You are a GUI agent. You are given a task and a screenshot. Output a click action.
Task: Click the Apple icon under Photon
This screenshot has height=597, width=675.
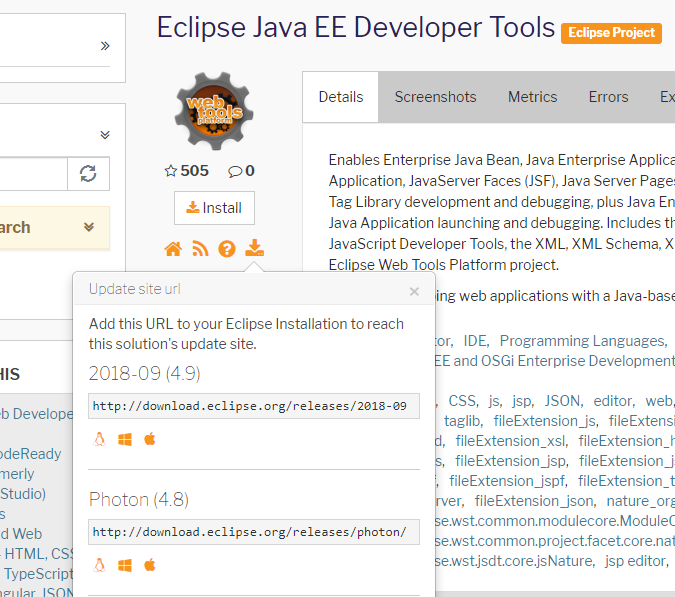click(x=150, y=565)
